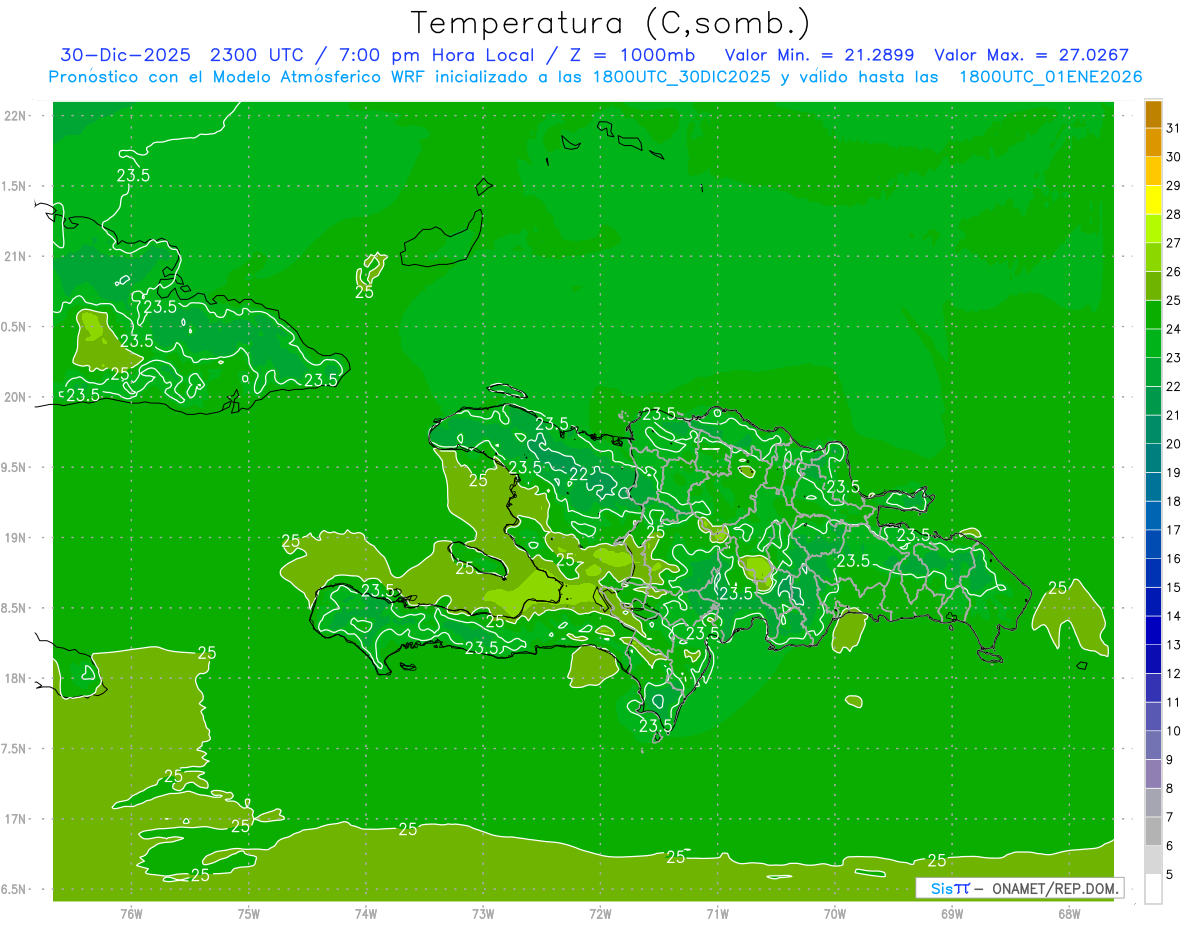Click the 7.5N latitude axis label

[15, 749]
